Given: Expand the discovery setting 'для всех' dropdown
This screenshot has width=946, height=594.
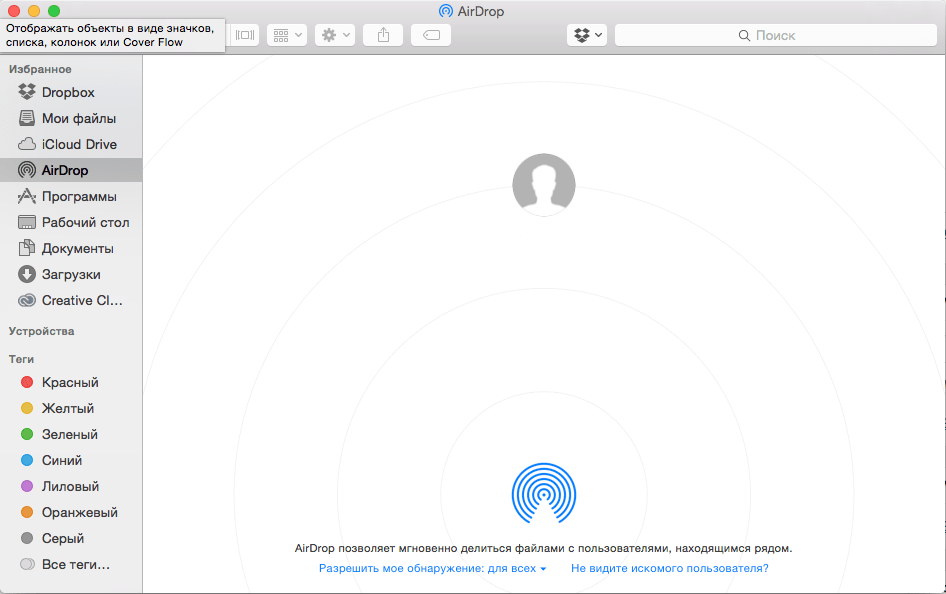Looking at the screenshot, I should (x=432, y=568).
